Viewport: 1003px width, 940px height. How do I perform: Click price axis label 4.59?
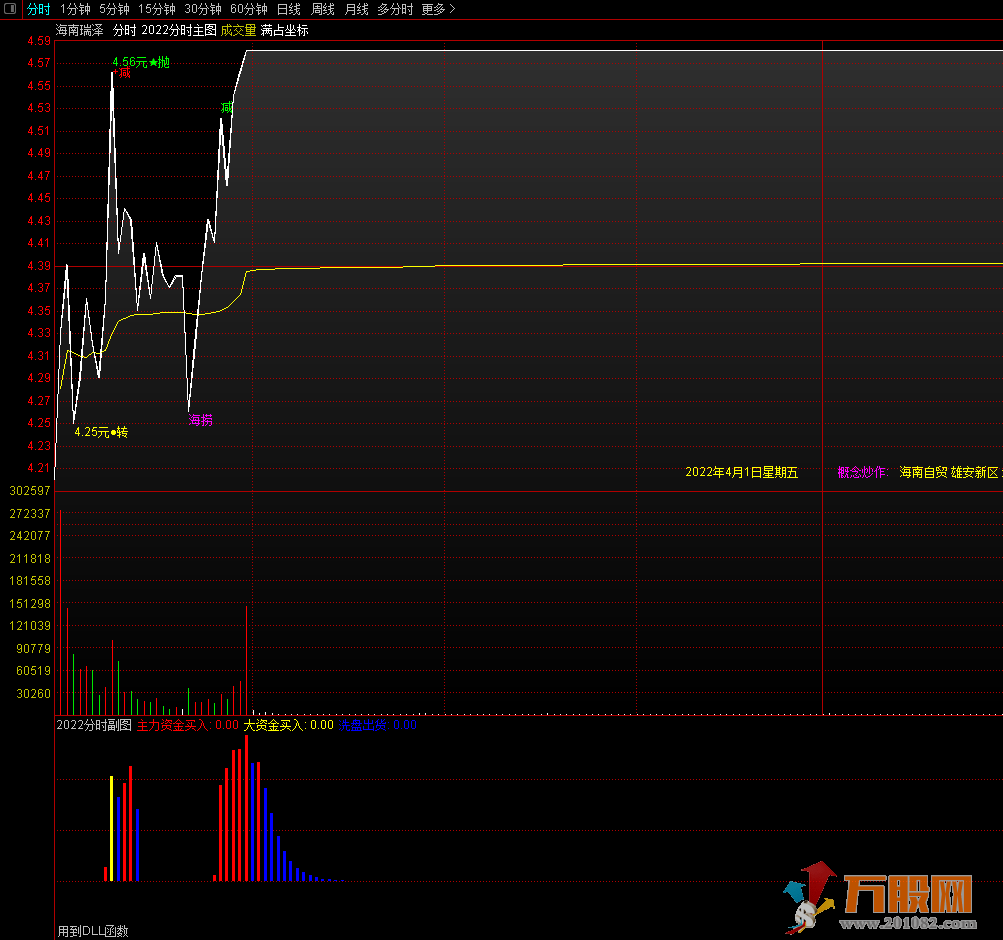click(38, 41)
